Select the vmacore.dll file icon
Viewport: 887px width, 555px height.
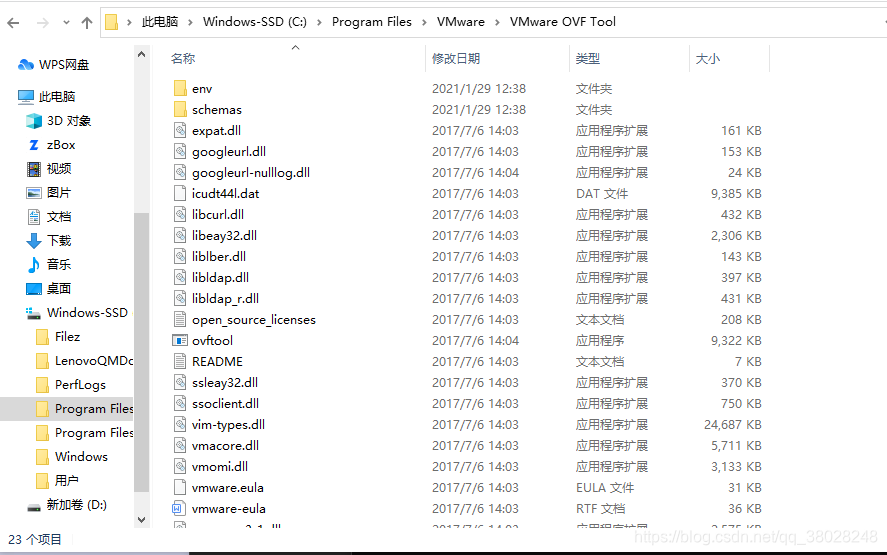coord(180,445)
